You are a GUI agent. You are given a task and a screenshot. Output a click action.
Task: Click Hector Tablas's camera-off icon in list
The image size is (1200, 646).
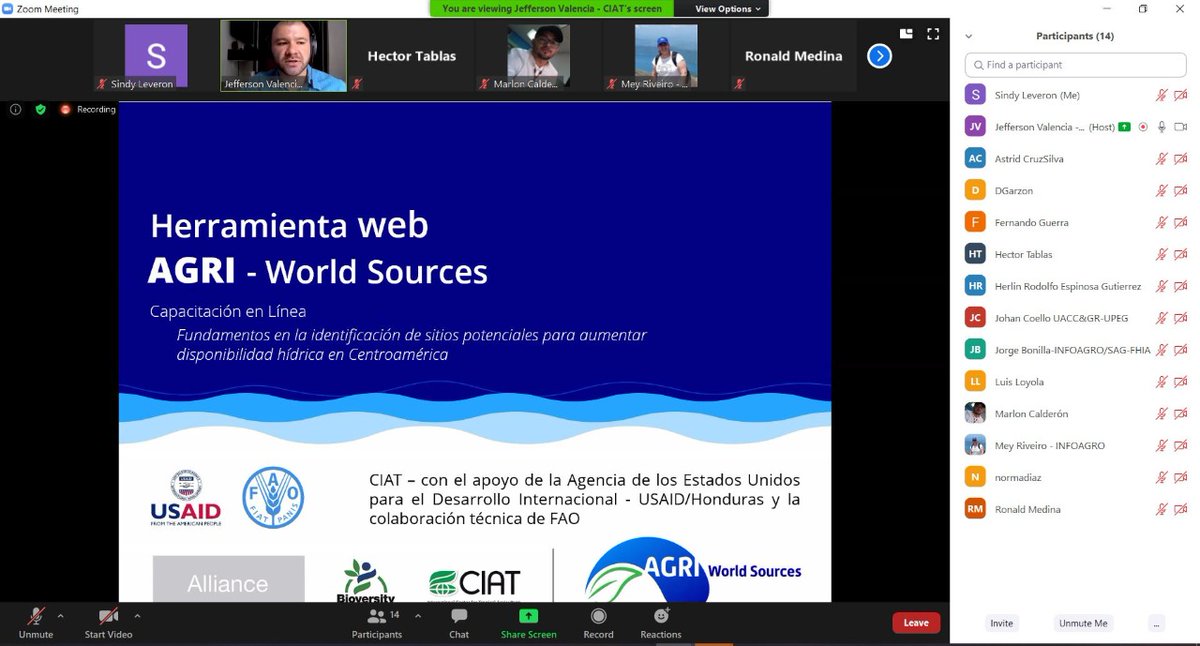pos(1180,254)
